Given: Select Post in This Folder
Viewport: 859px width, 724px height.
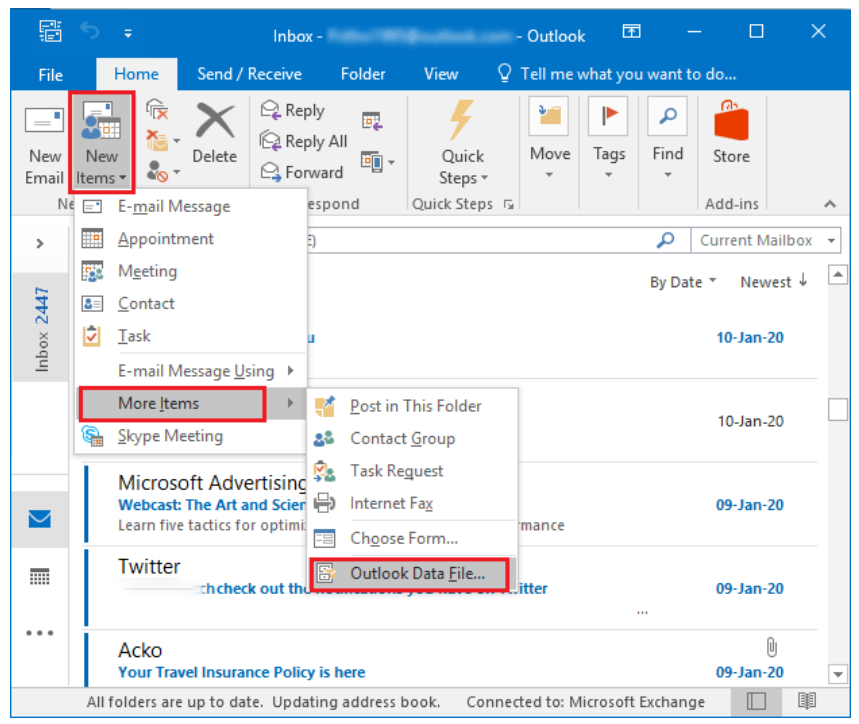Looking at the screenshot, I should [x=413, y=406].
